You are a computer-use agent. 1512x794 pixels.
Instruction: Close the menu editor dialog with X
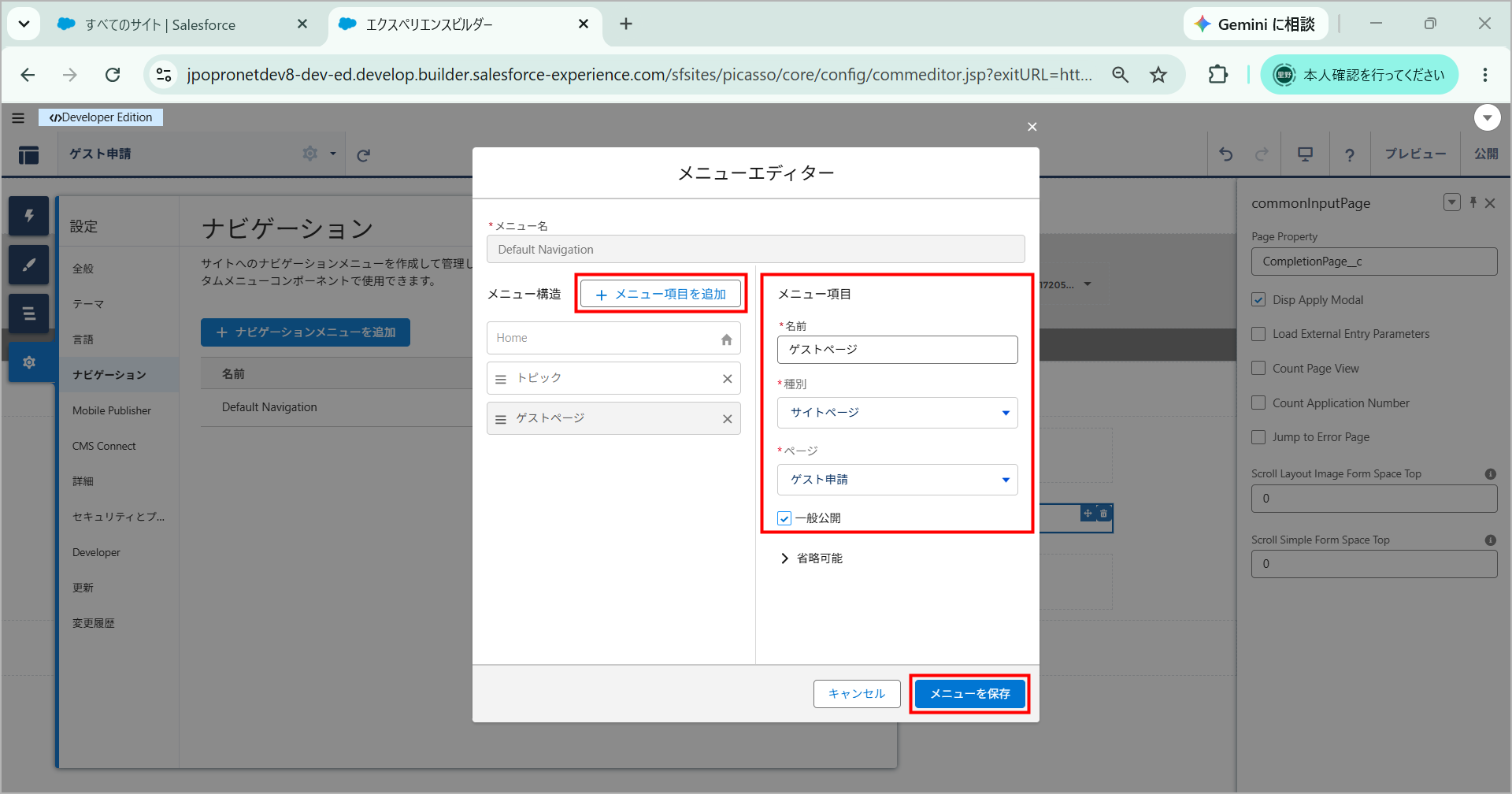tap(1032, 127)
